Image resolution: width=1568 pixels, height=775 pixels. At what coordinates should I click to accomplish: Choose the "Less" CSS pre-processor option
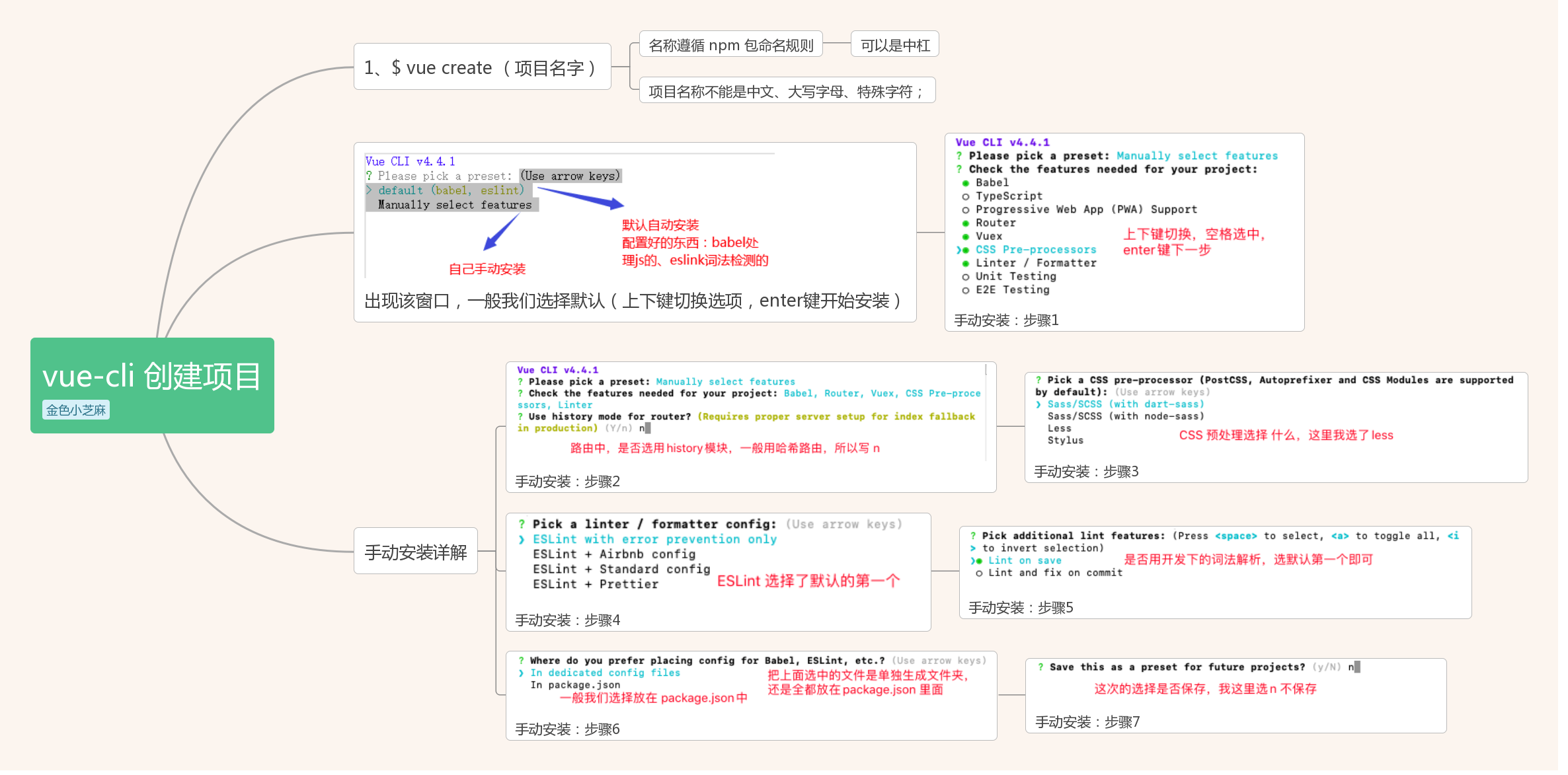tap(1058, 427)
